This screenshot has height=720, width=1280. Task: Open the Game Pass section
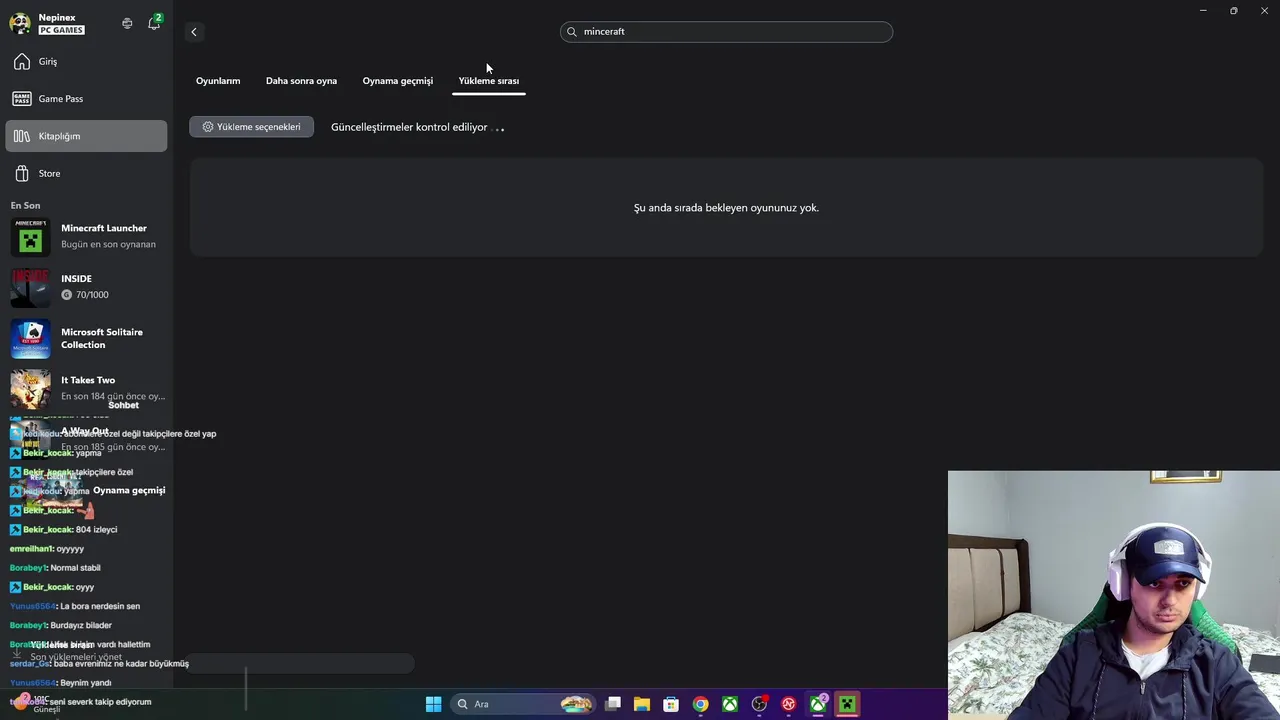86,99
